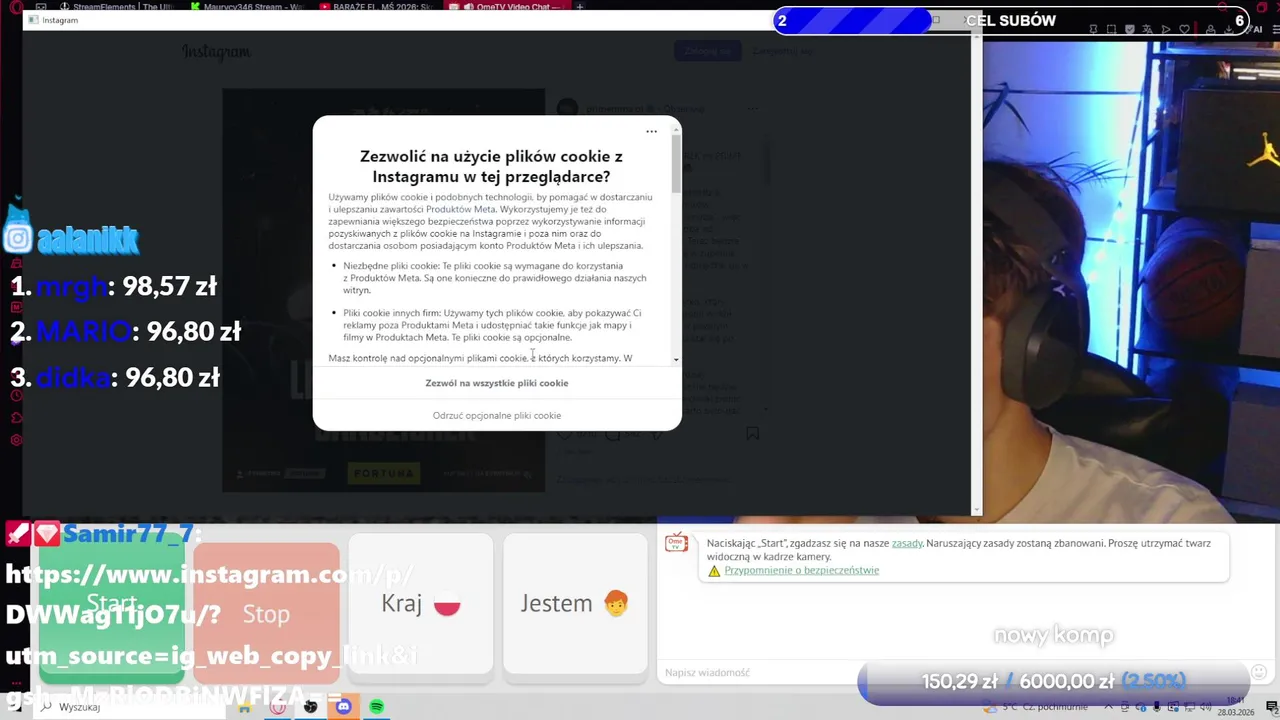This screenshot has height=720, width=1280.
Task: Click the Instagram logo in page header
Action: (216, 52)
